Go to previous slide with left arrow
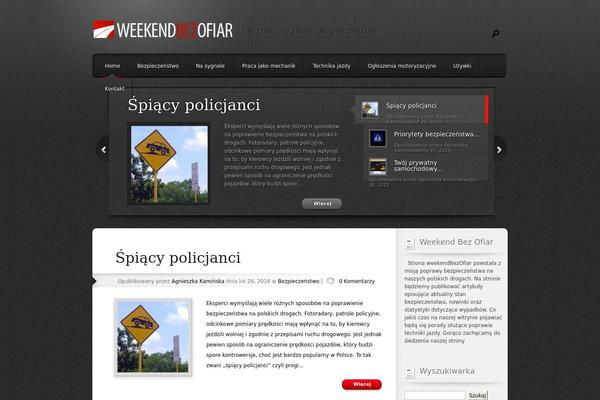The width and height of the screenshot is (600, 400). click(x=104, y=150)
